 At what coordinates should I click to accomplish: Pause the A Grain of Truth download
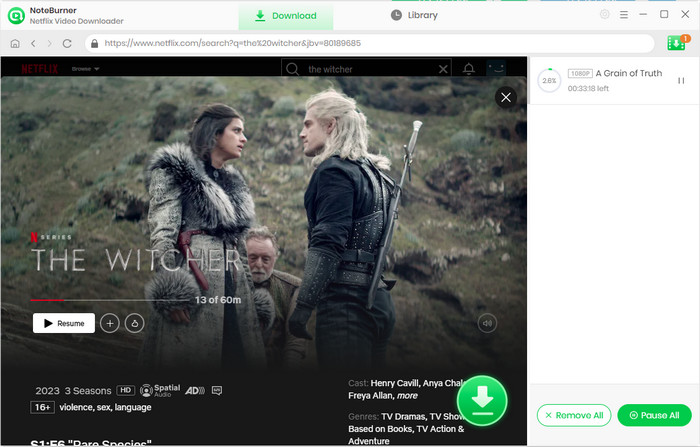point(681,80)
